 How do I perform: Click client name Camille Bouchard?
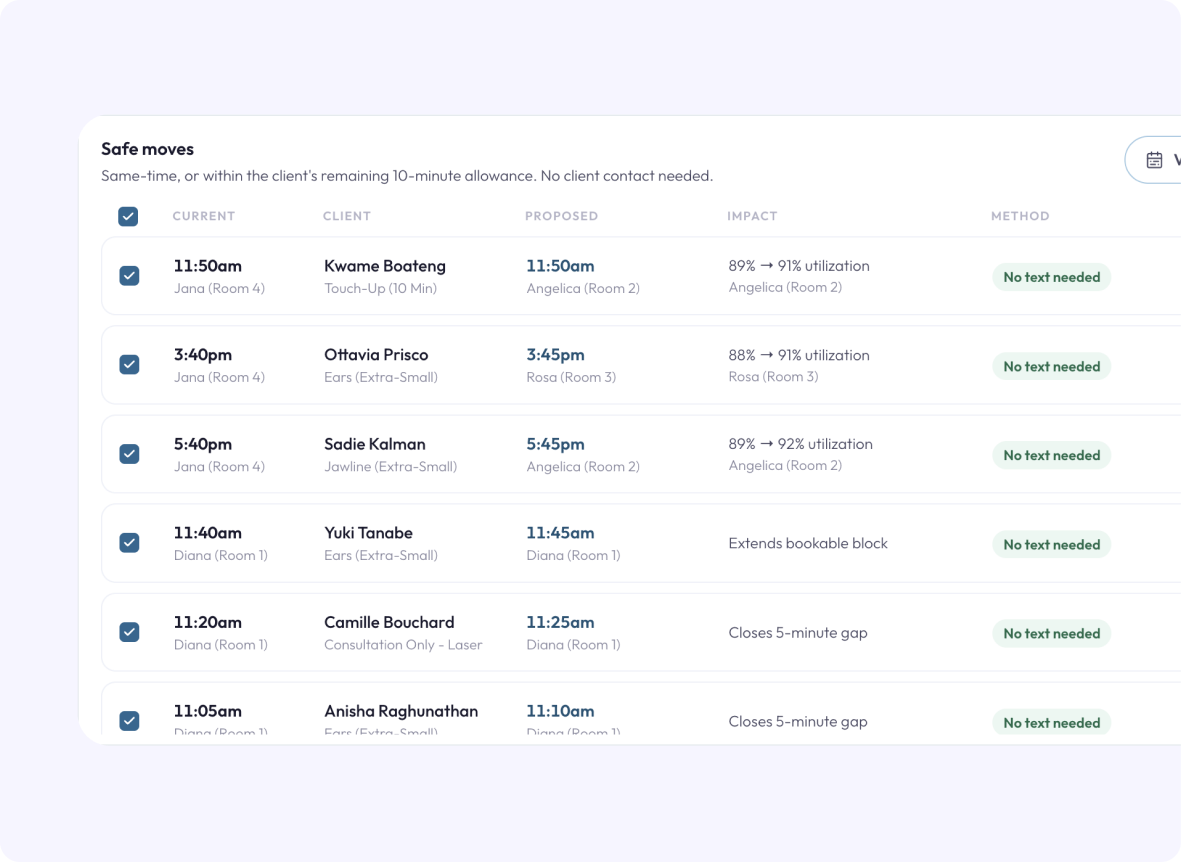pos(389,622)
